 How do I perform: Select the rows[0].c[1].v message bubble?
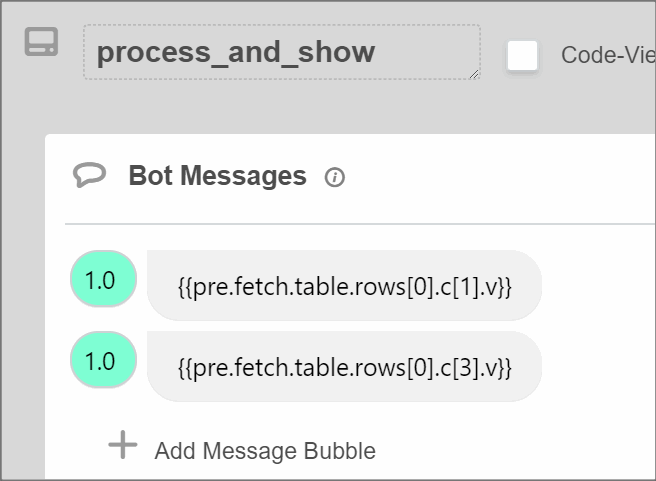[x=344, y=287]
